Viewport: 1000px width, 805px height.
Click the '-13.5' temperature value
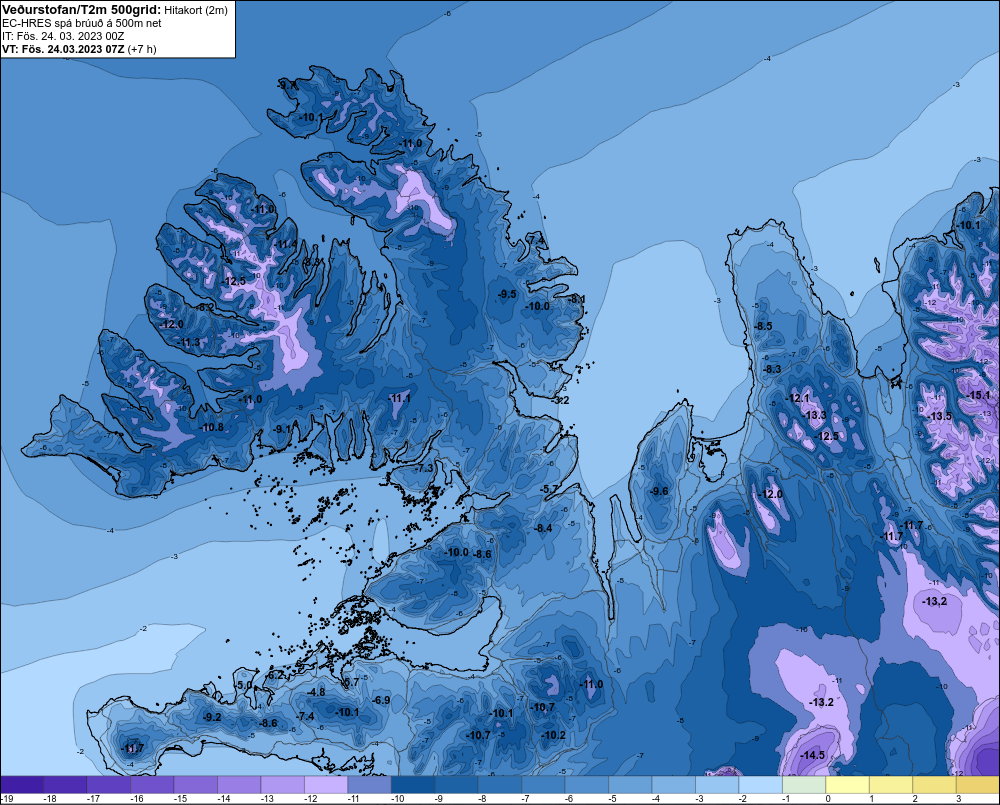point(939,417)
